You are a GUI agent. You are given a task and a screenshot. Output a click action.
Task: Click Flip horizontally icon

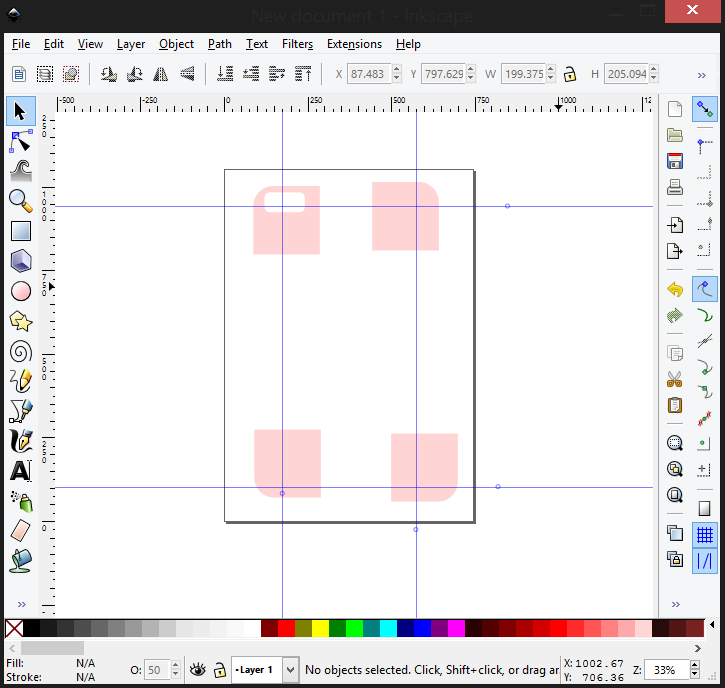(160, 74)
